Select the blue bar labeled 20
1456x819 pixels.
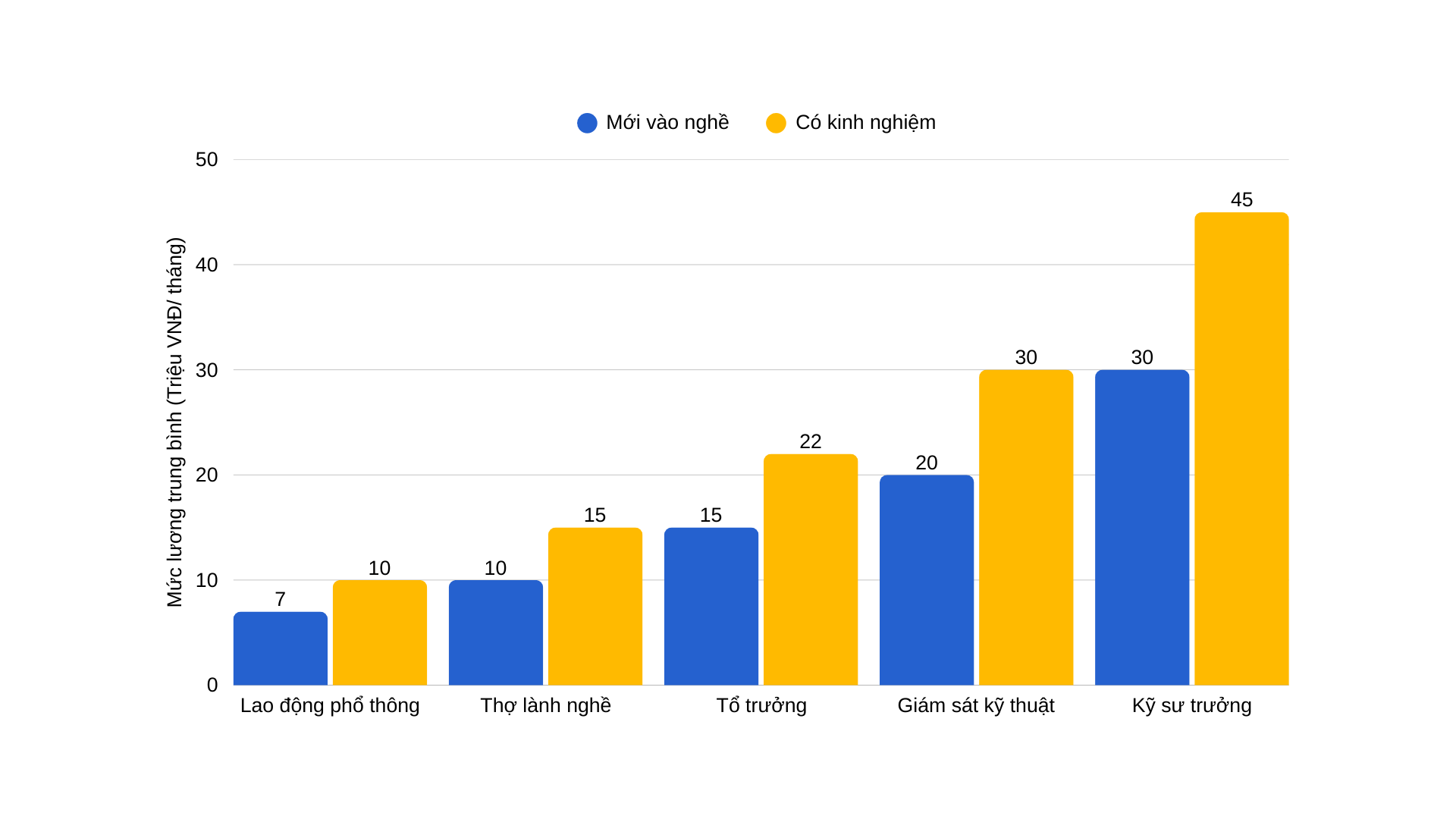(x=927, y=580)
